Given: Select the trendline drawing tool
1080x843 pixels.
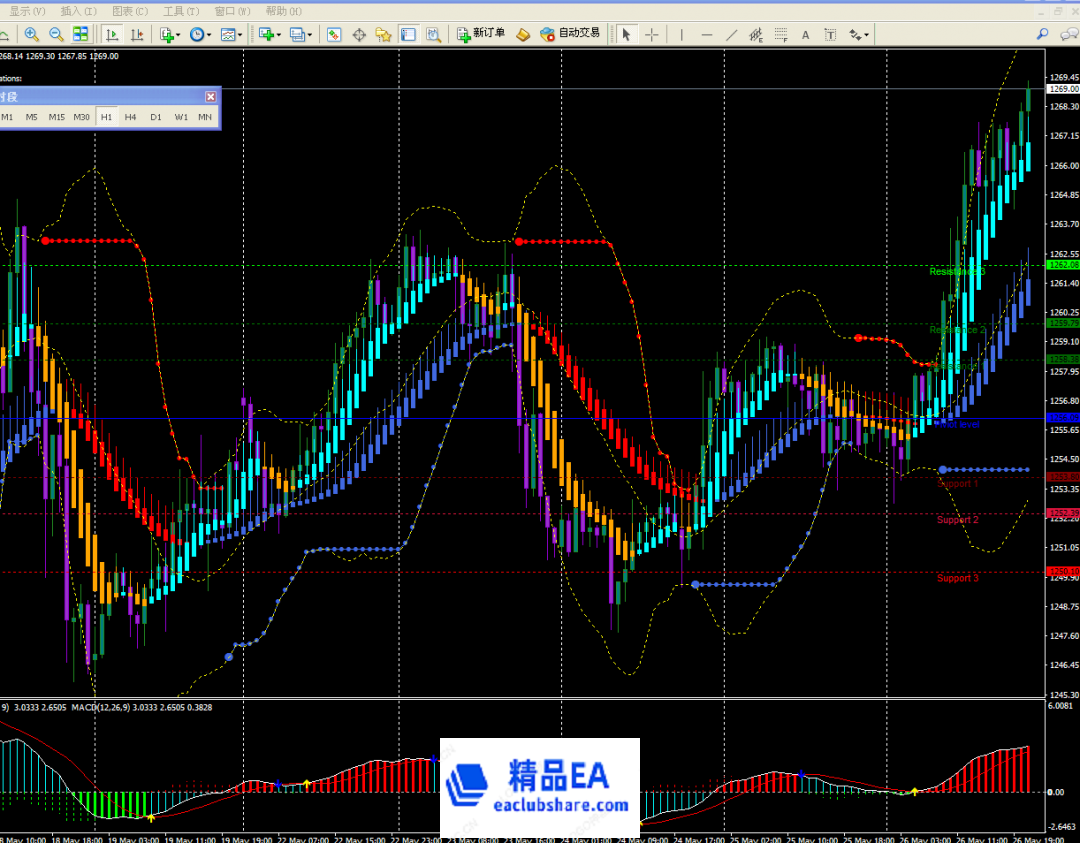Looking at the screenshot, I should pos(731,34).
